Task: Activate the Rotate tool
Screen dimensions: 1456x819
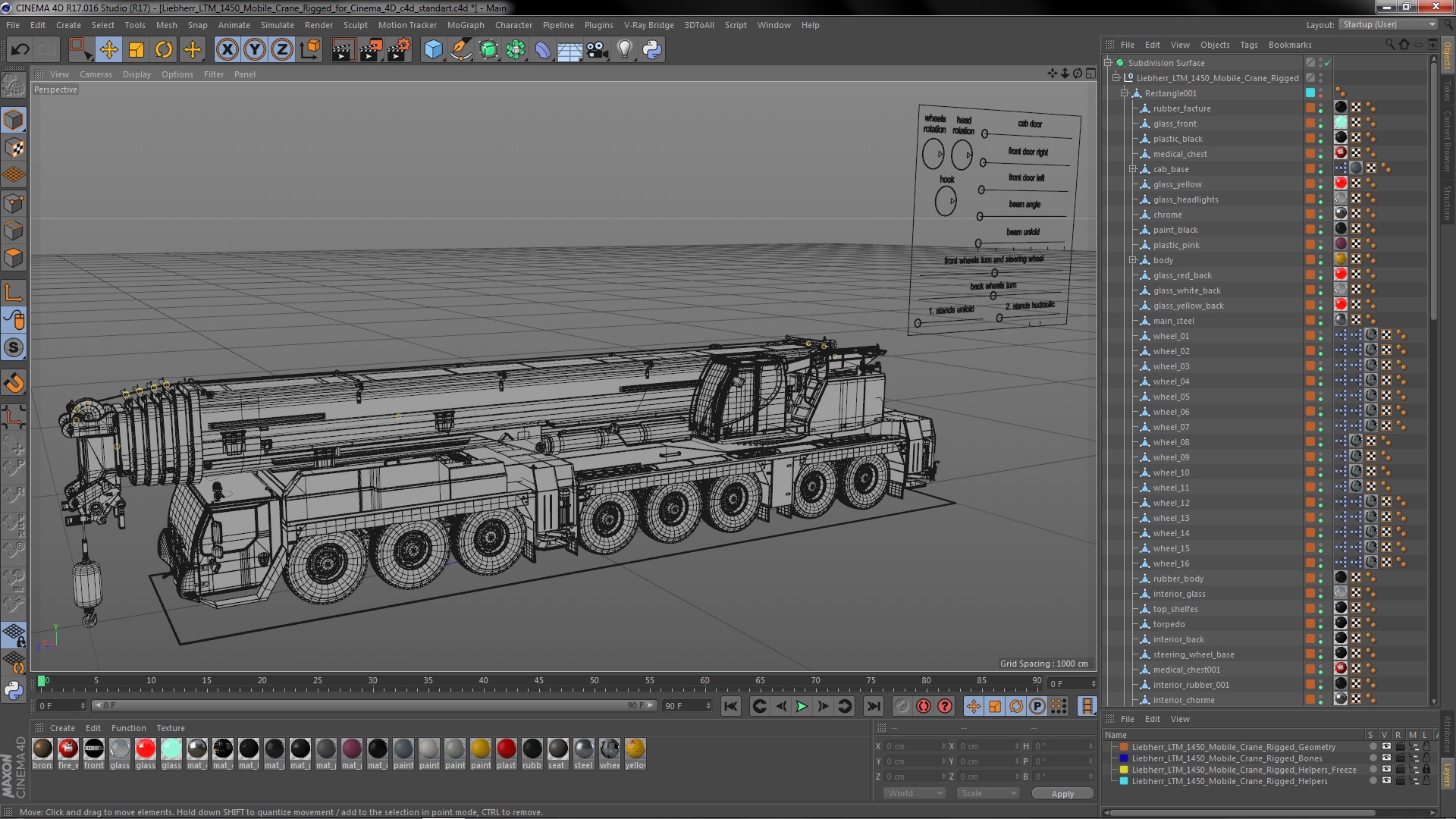Action: click(164, 50)
